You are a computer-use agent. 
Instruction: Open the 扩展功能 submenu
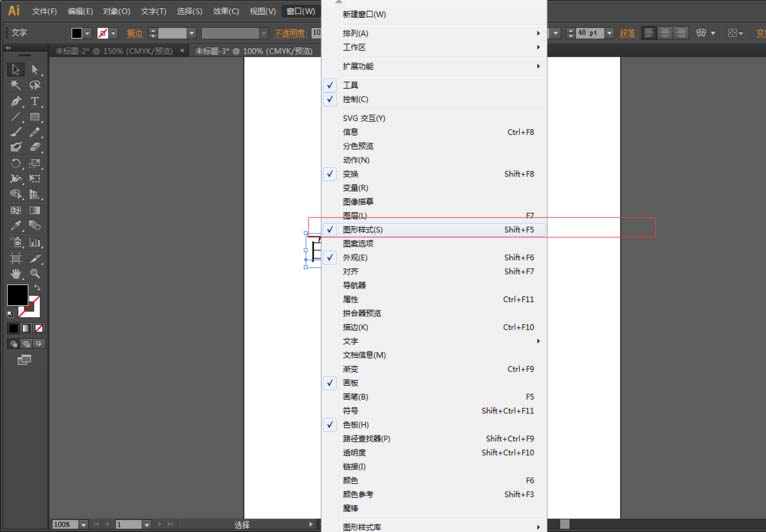[x=434, y=66]
